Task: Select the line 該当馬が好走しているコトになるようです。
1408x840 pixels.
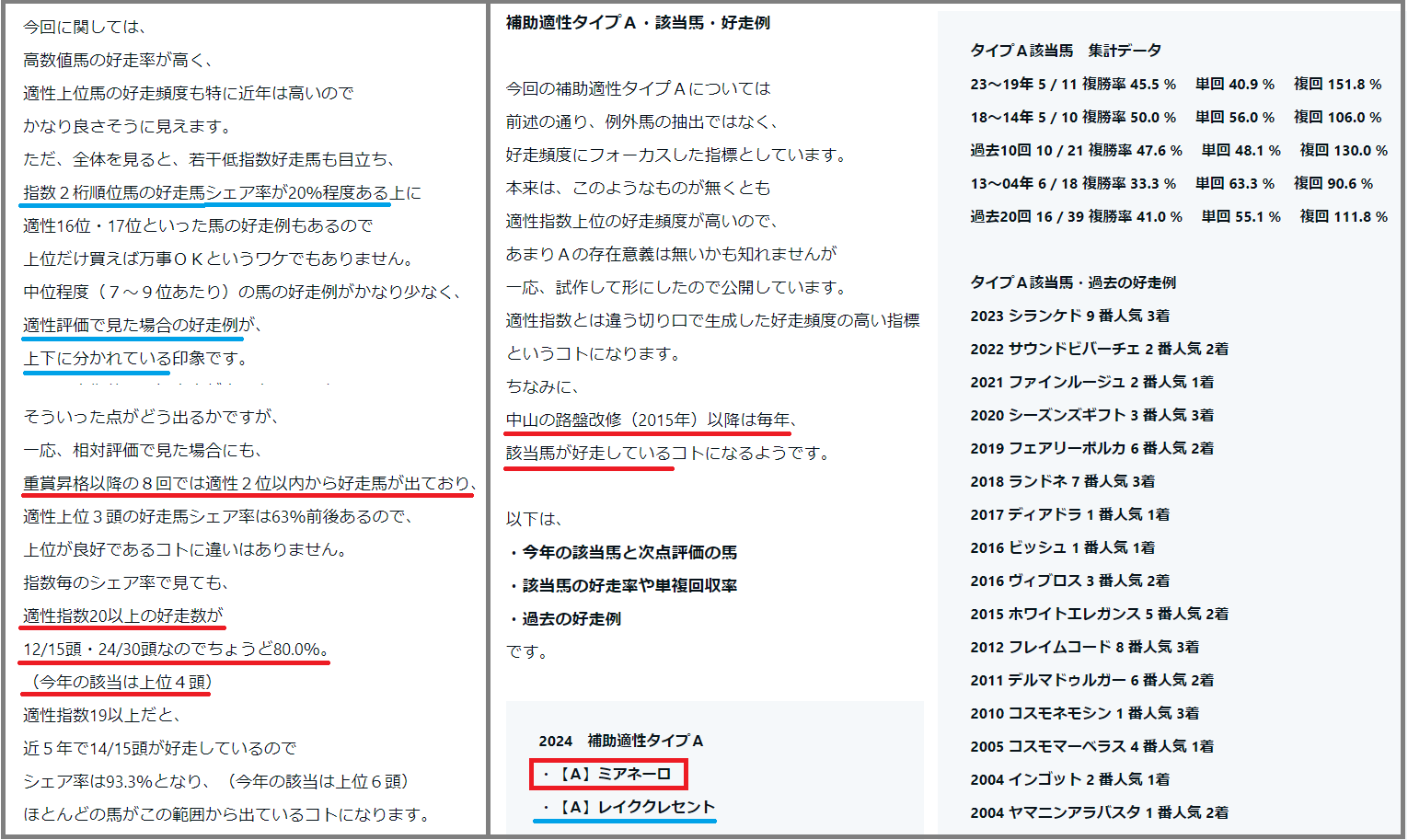Action: click(668, 453)
